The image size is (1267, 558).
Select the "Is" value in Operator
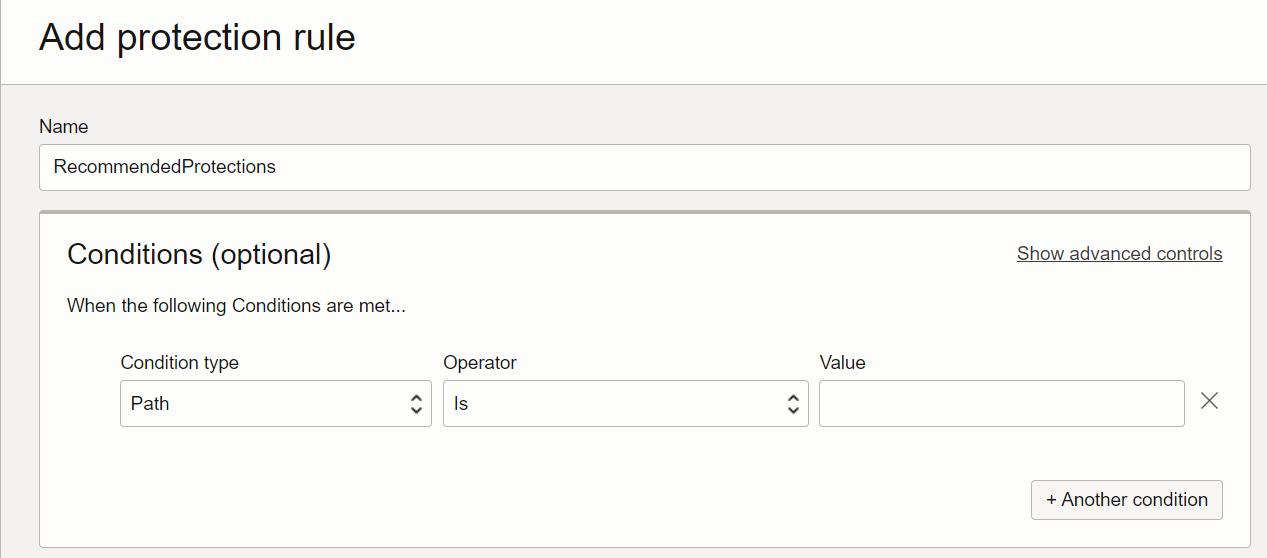461,404
